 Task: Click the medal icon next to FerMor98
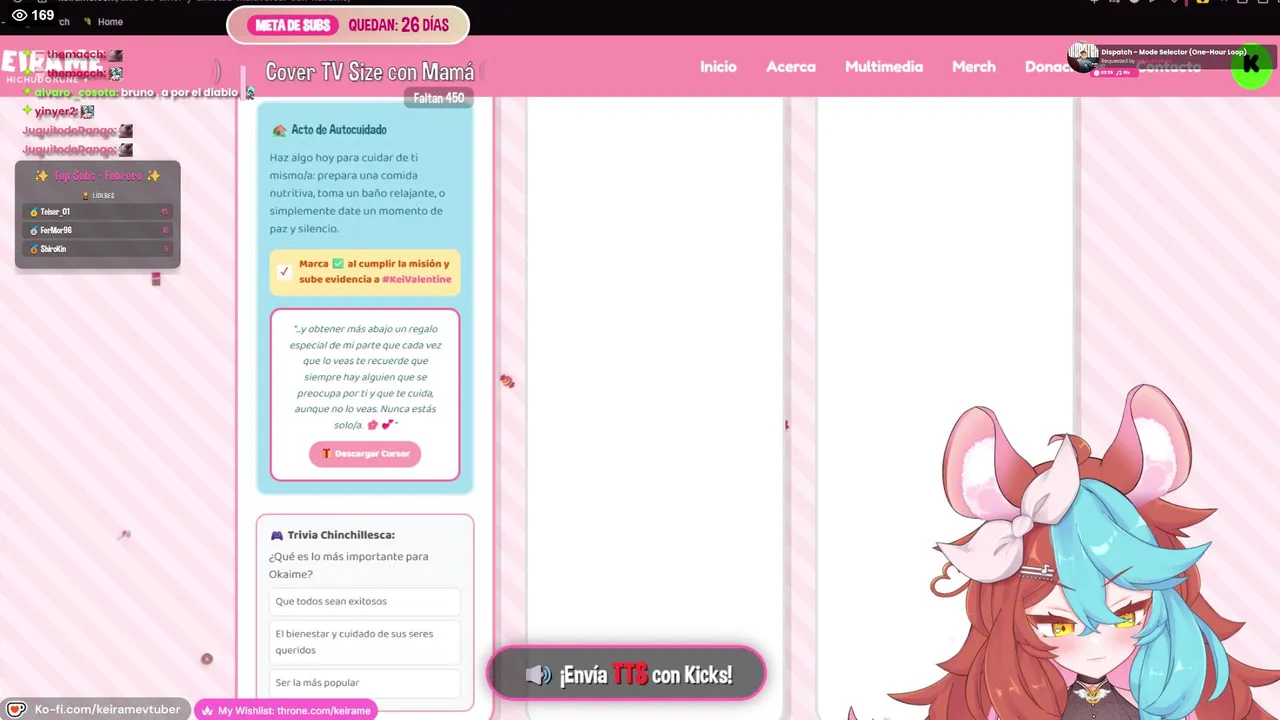coord(34,230)
